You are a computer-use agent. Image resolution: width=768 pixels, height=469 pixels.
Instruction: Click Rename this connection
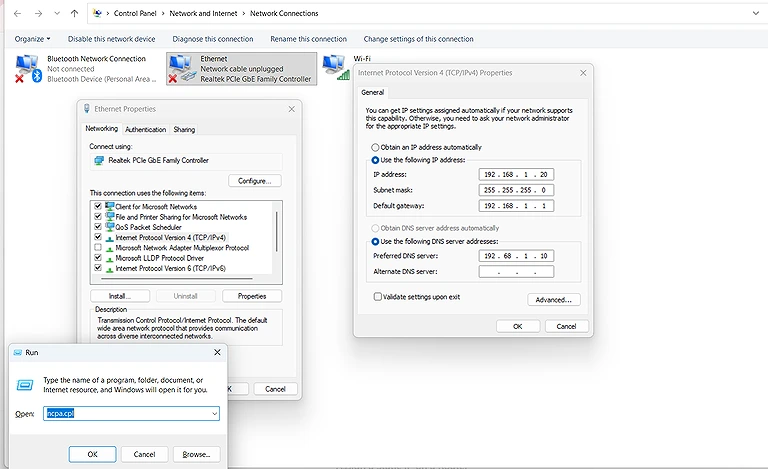click(308, 39)
